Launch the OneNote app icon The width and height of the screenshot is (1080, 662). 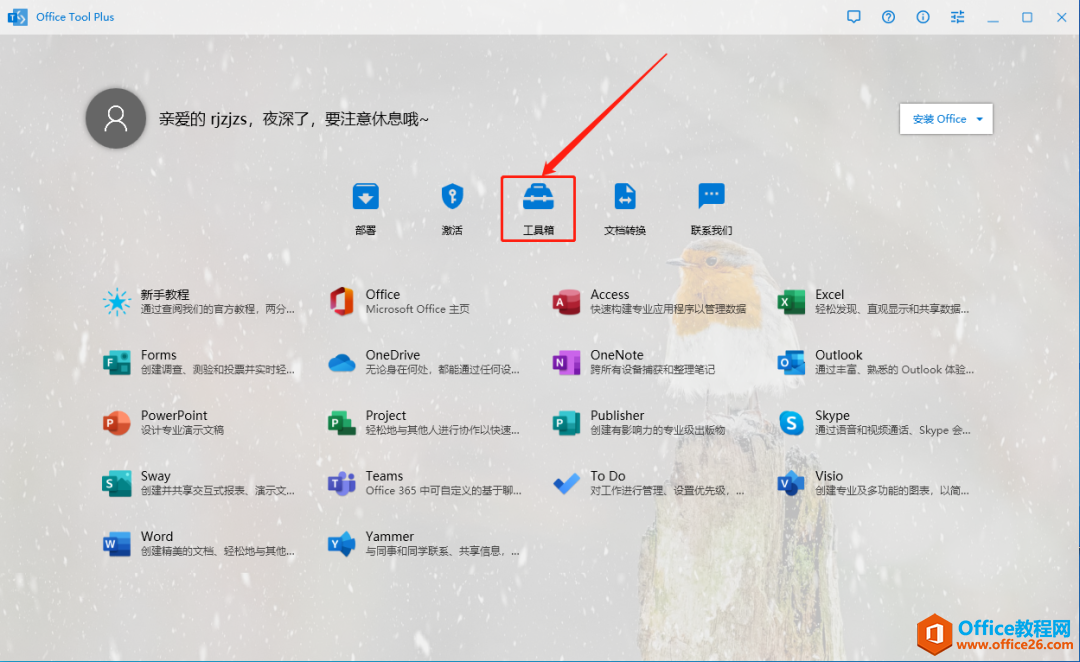[566, 362]
